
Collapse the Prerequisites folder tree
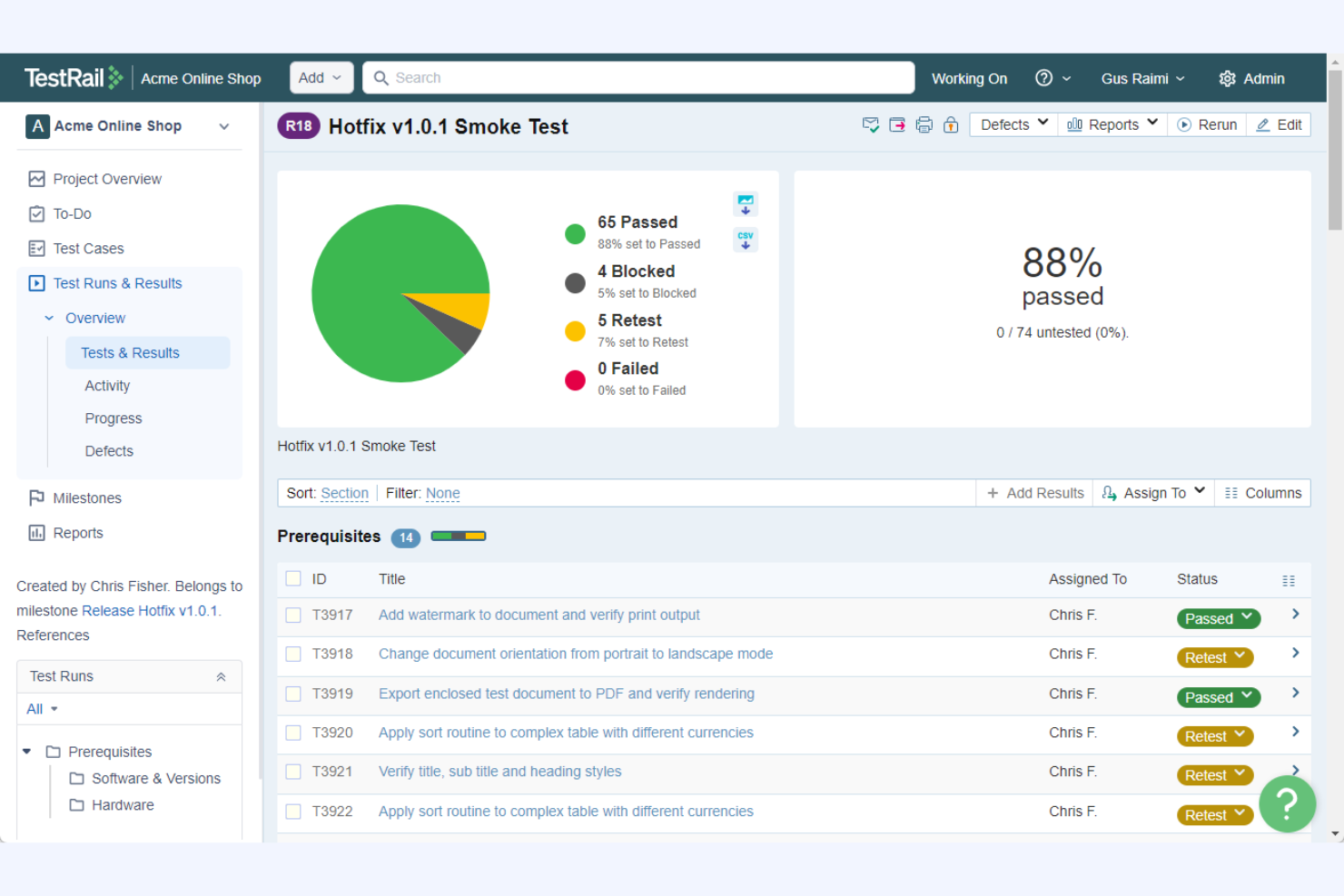pos(26,752)
